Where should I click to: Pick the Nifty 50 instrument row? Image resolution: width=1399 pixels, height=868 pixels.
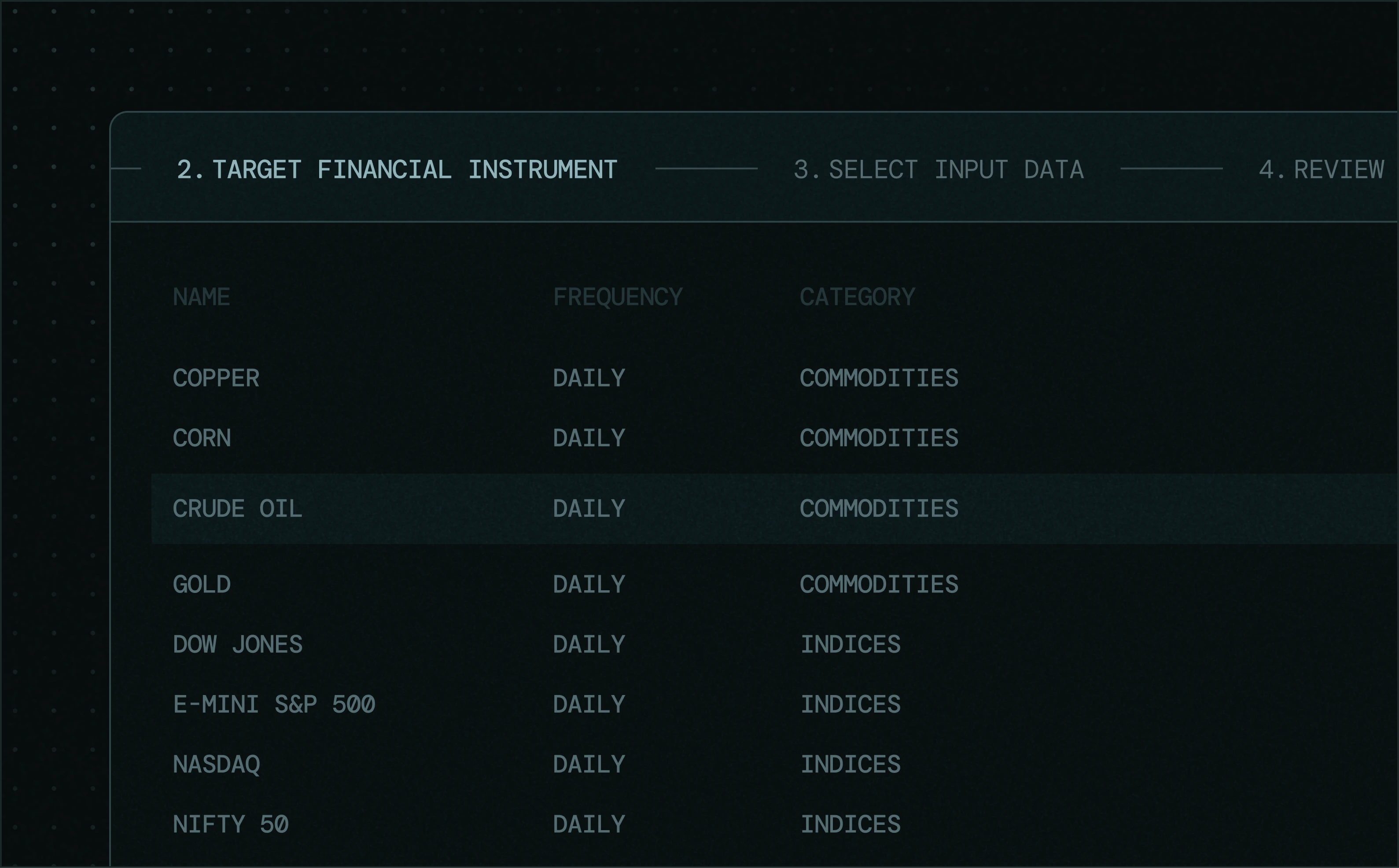pyautogui.click(x=231, y=824)
